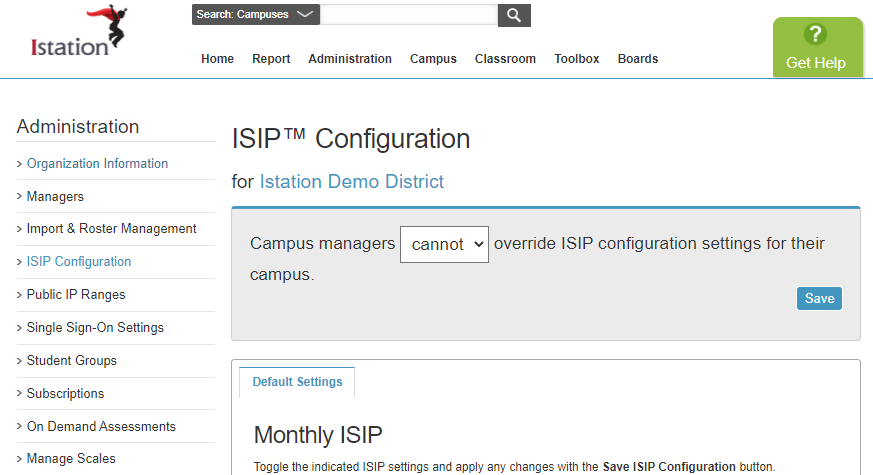Open Subscriptions in sidebar
Screen dimensions: 873x475
[x=65, y=393]
